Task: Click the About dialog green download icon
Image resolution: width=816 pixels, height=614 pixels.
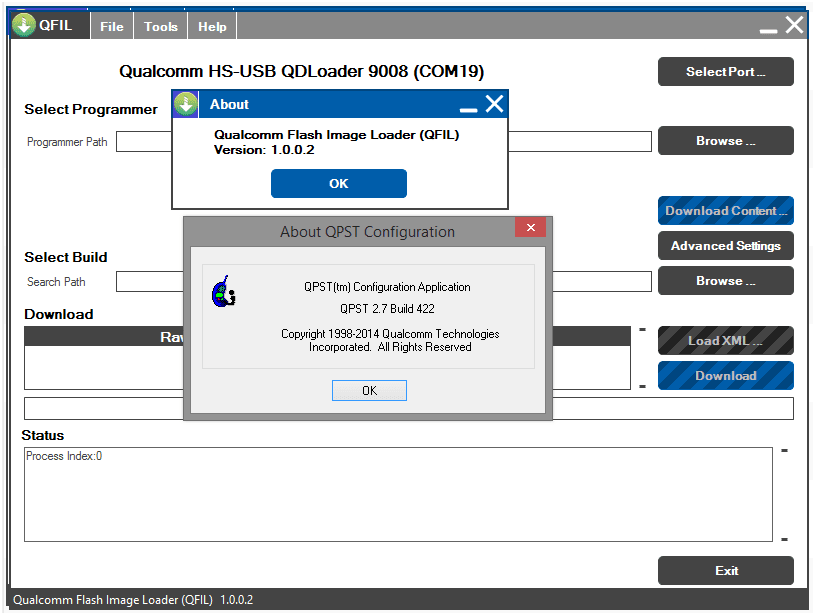Action: point(185,104)
